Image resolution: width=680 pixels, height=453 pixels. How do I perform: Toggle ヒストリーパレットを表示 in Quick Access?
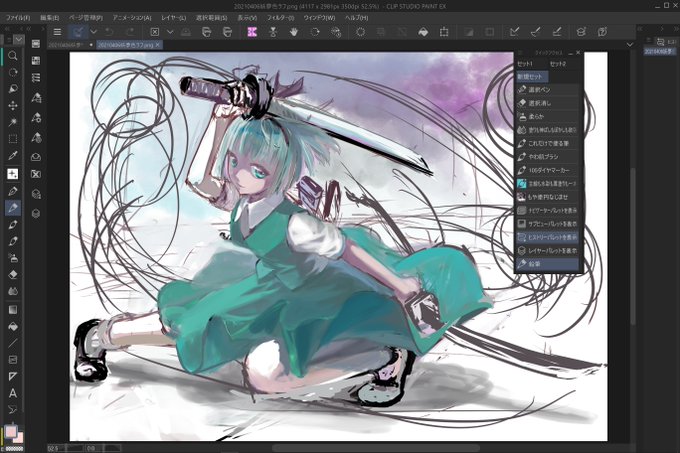tap(548, 237)
